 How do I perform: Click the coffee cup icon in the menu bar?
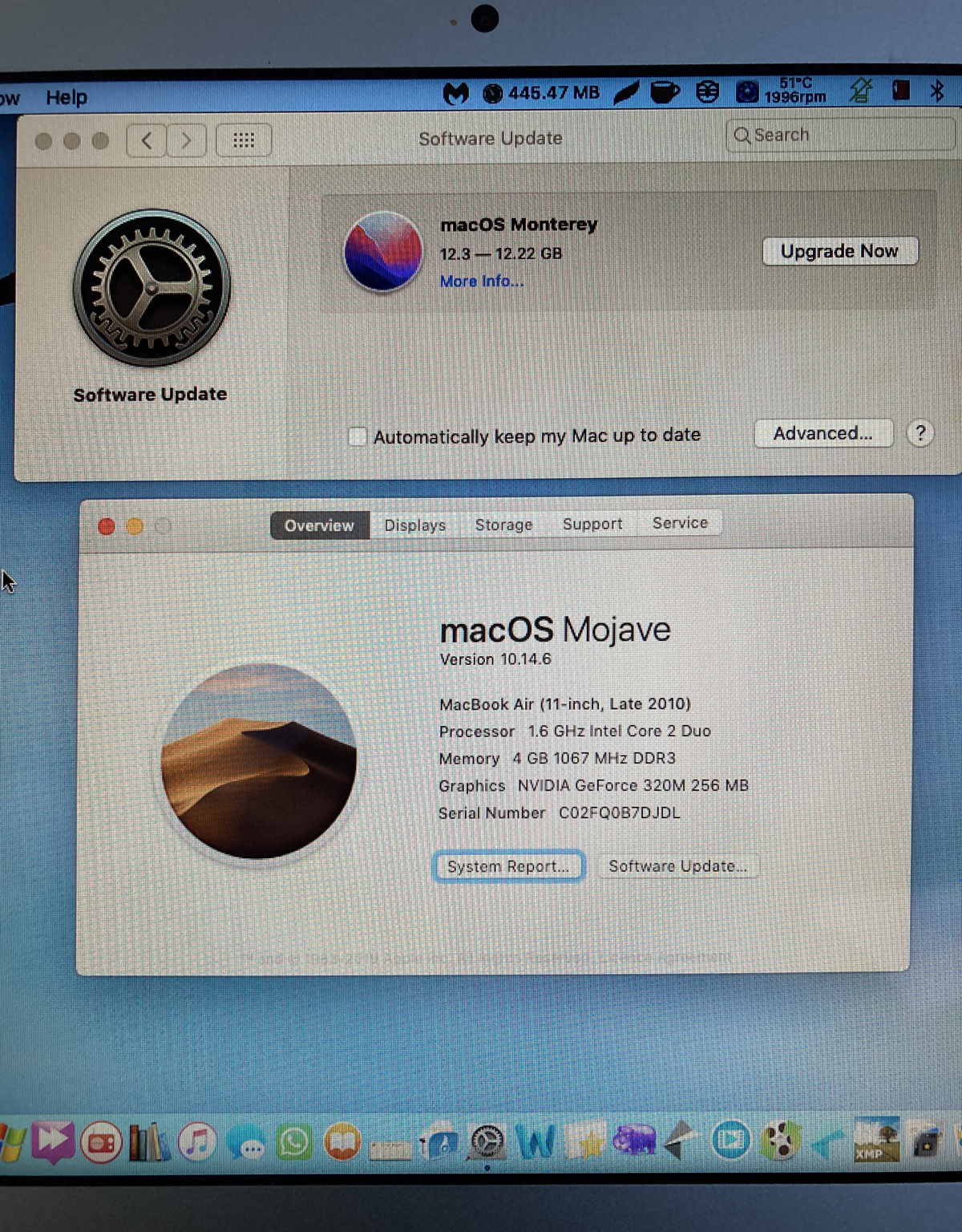665,92
